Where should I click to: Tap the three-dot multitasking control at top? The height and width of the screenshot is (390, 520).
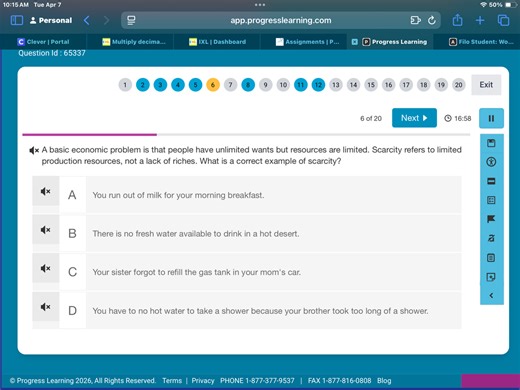pyautogui.click(x=260, y=5)
